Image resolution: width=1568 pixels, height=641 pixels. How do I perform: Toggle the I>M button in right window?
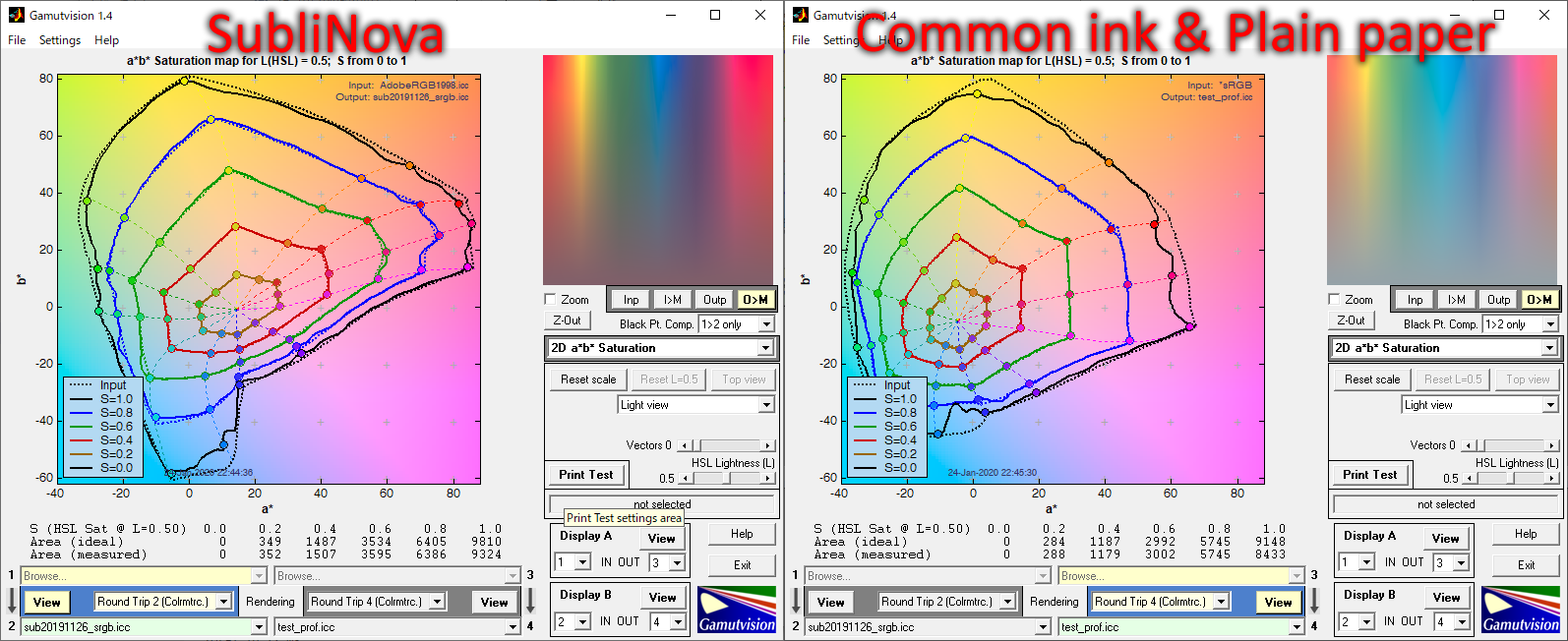pos(1457,300)
